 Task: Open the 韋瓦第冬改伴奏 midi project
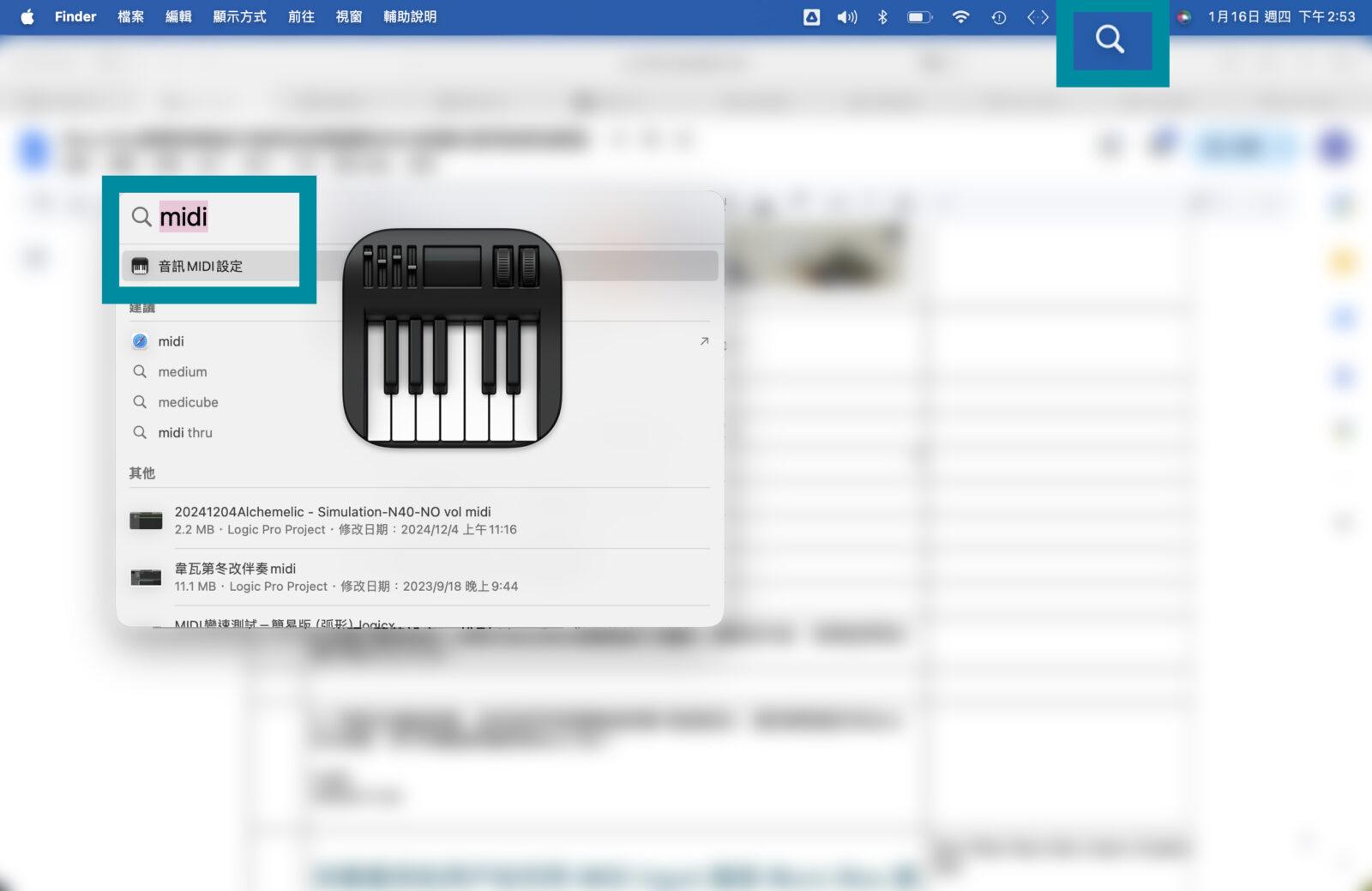click(235, 576)
